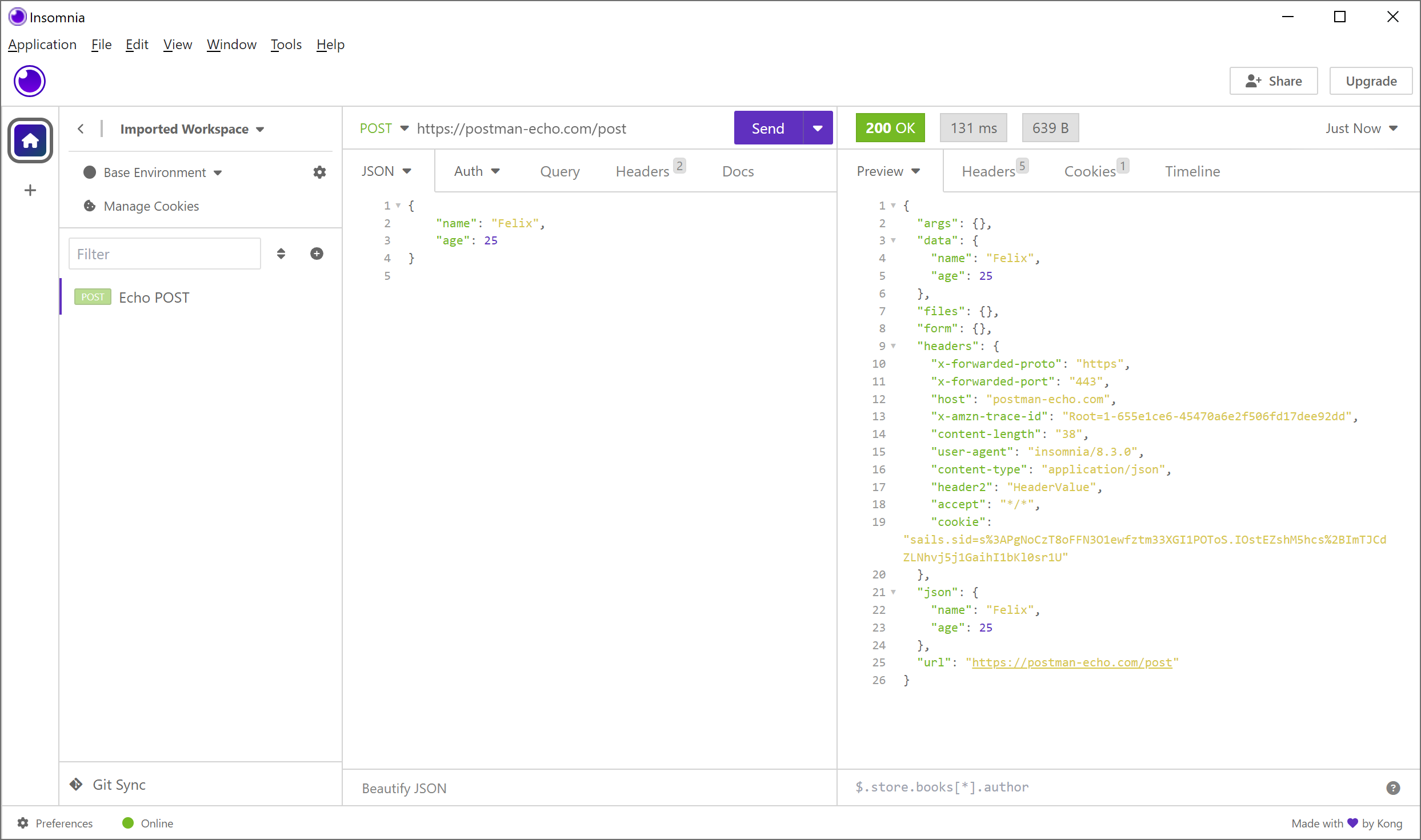Click the JSON body format dropdown
1421x840 pixels.
pos(386,170)
